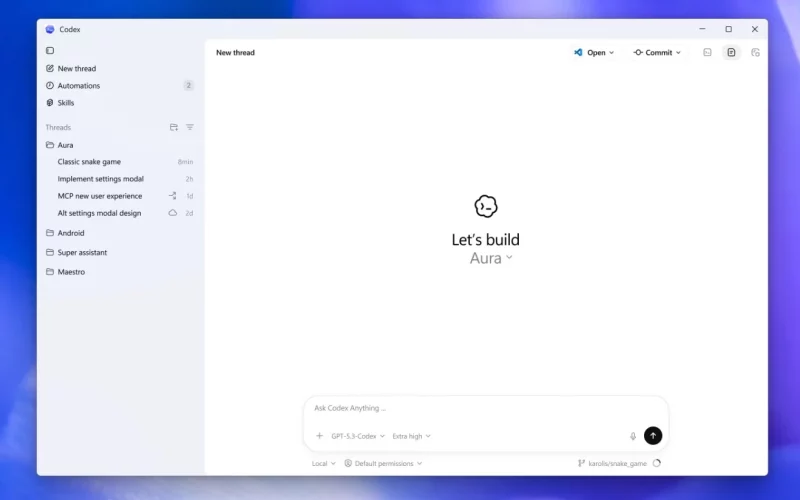Open the GPT-5.3-Codex model dropdown
This screenshot has height=500, width=800.
point(358,436)
